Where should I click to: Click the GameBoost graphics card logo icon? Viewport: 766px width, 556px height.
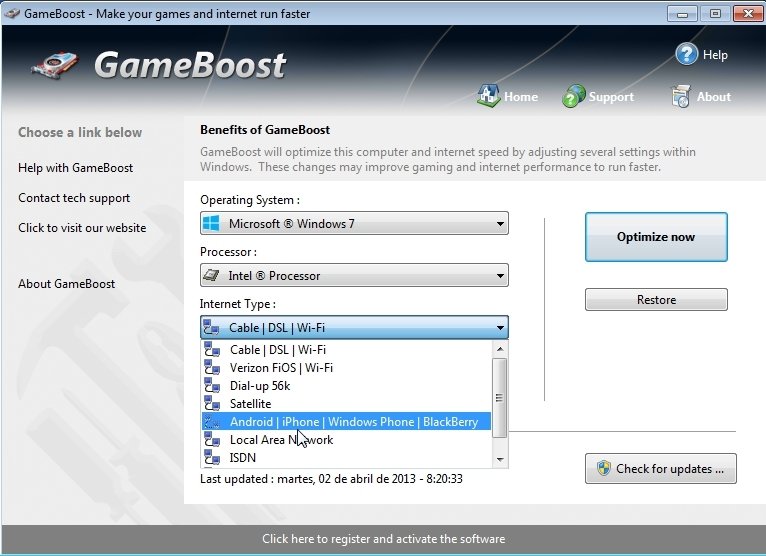[x=55, y=66]
